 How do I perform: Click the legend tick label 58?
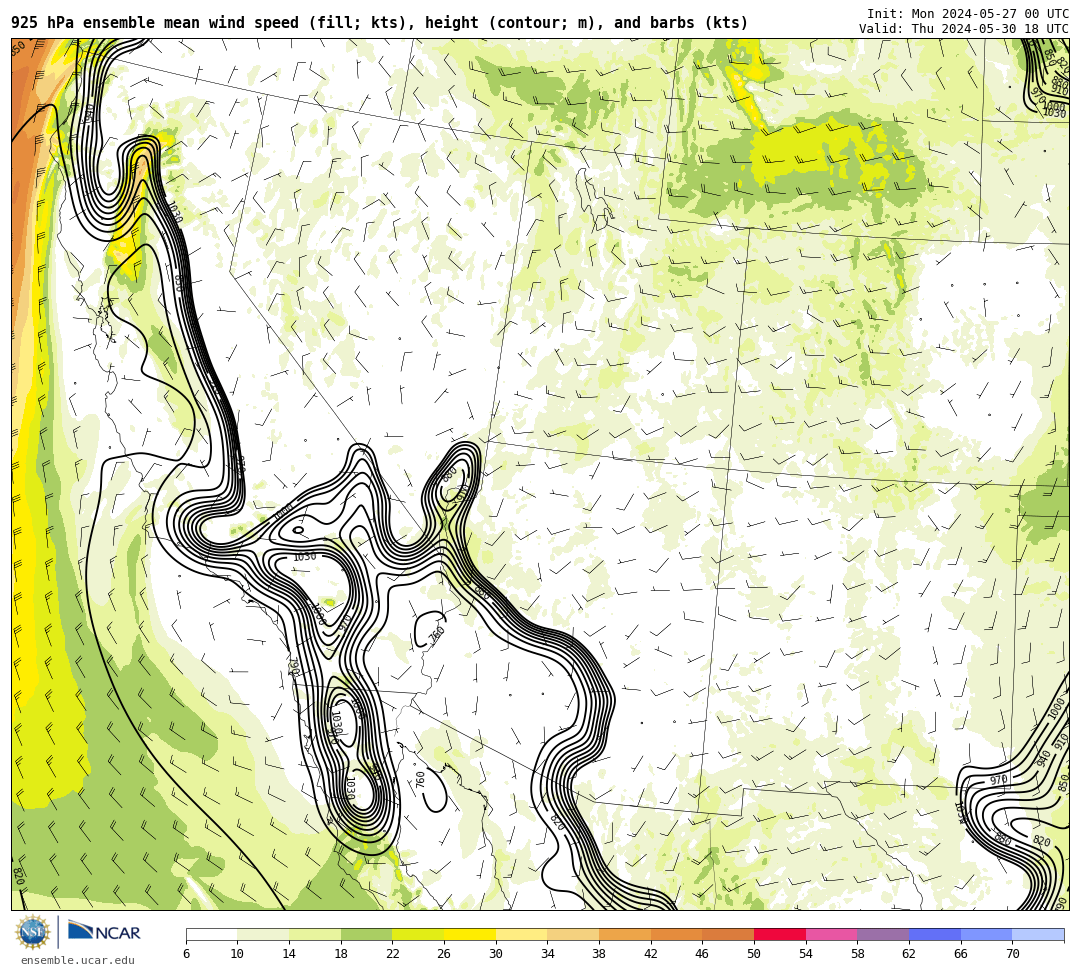point(858,954)
